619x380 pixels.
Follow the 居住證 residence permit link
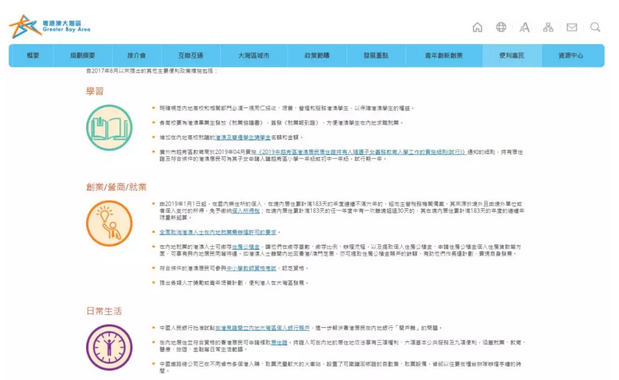tap(279, 343)
